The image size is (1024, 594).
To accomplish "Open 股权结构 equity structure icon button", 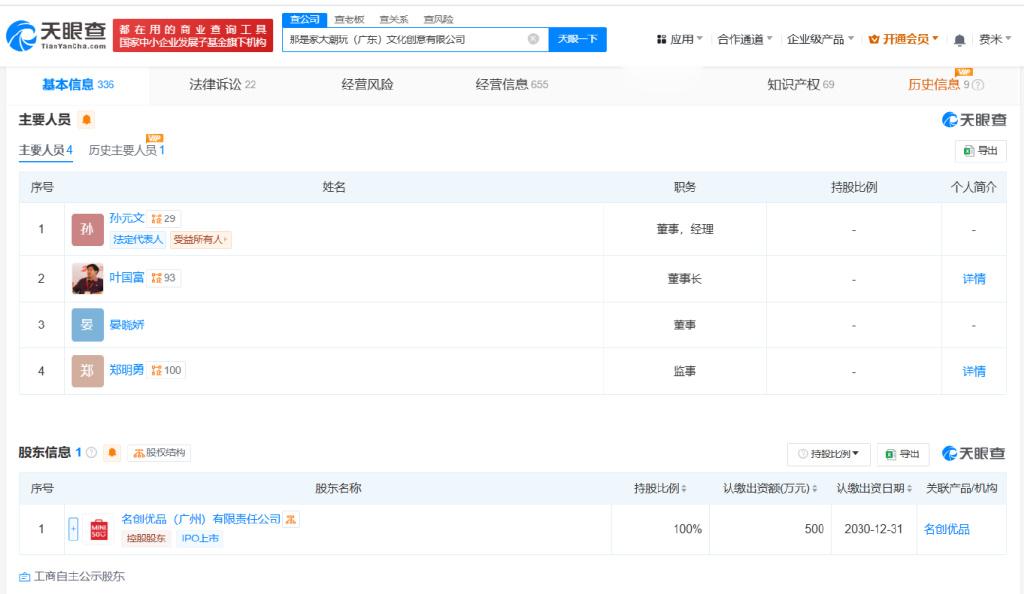I will (159, 452).
